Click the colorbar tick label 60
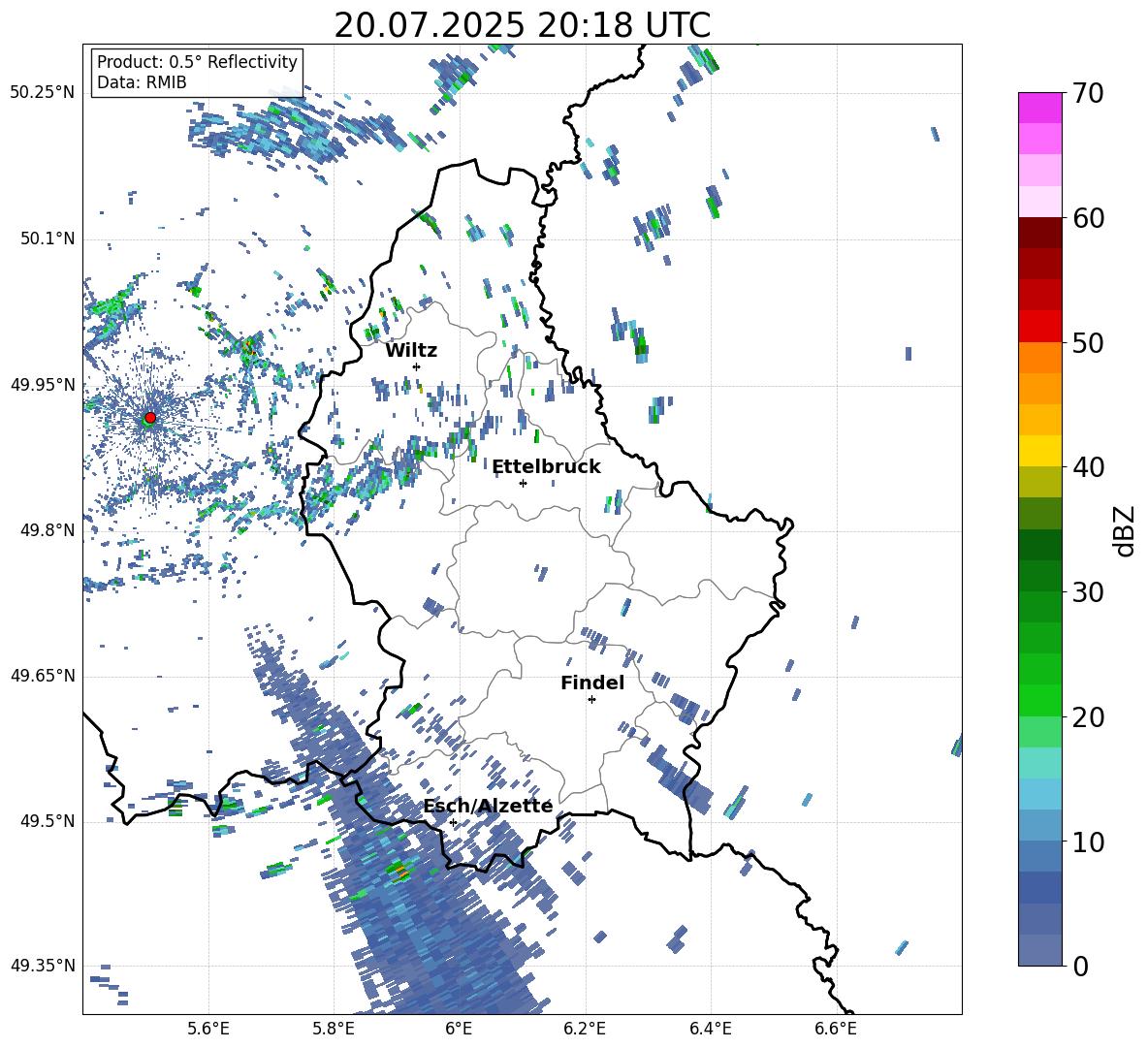Viewport: 1148px width, 1048px height. coord(1088,218)
